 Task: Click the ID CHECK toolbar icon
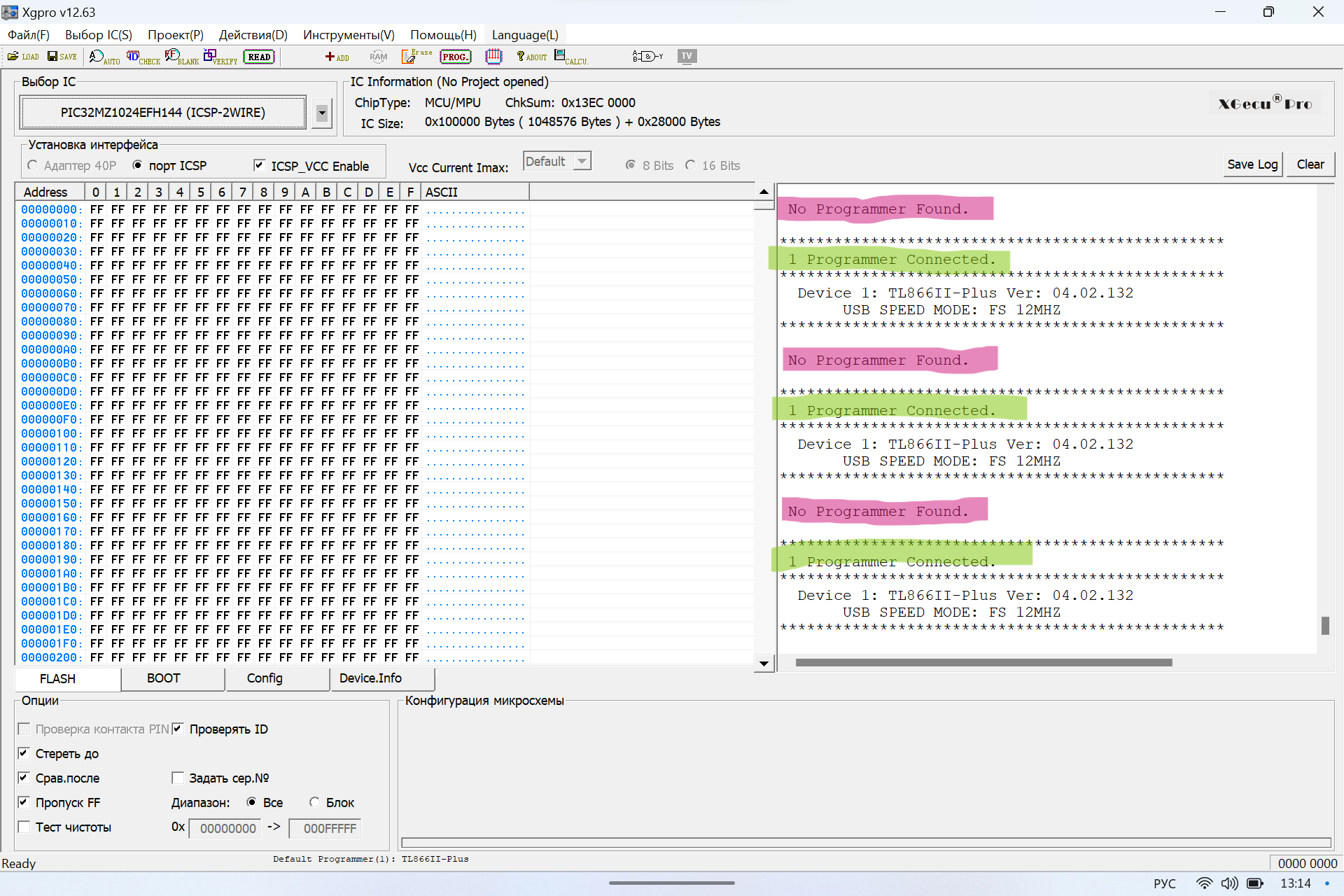pyautogui.click(x=142, y=57)
